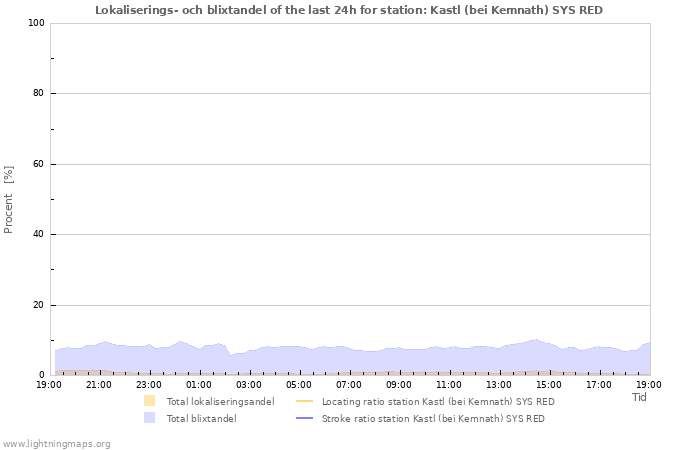The width and height of the screenshot is (700, 450).
Task: Click the 'Locating ratio station Kastl' legend text
Action: point(438,401)
